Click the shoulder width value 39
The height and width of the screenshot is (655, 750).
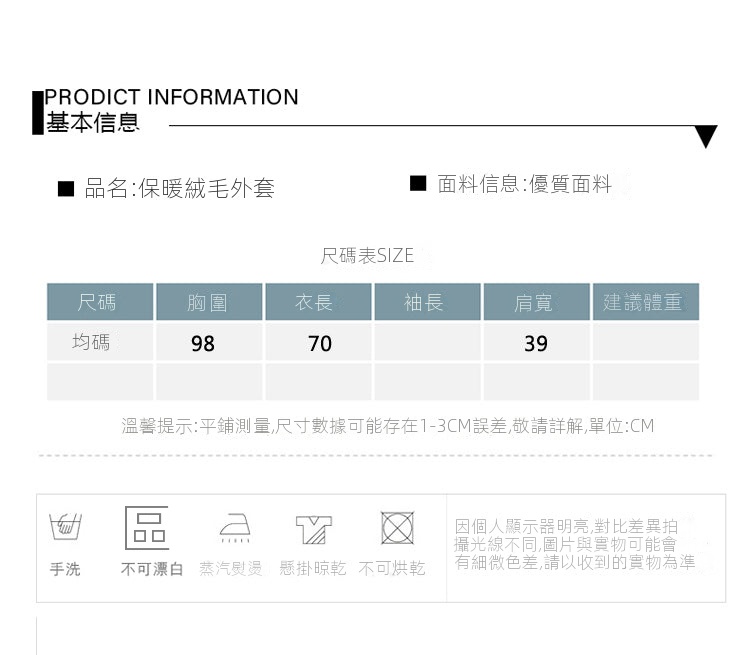(536, 344)
